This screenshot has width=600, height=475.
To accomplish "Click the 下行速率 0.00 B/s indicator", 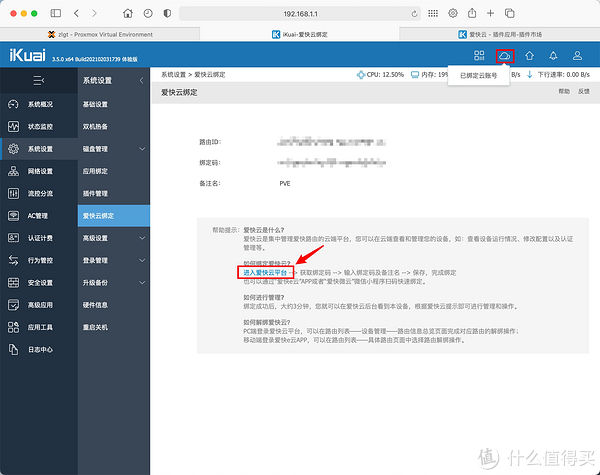I will [558, 75].
